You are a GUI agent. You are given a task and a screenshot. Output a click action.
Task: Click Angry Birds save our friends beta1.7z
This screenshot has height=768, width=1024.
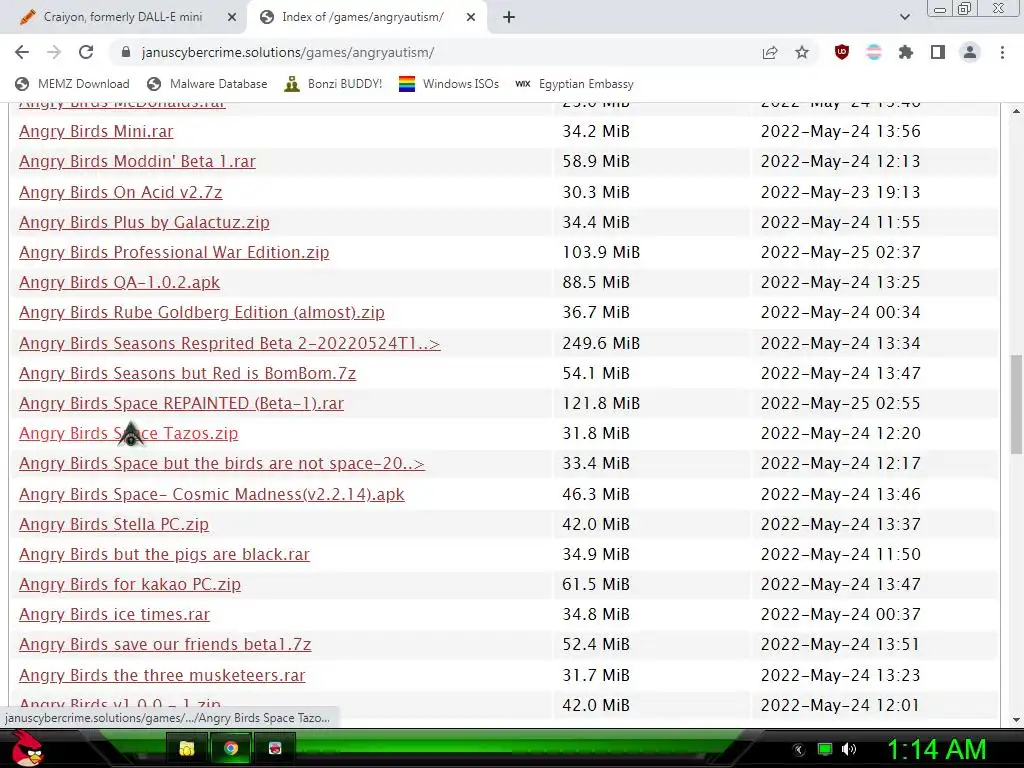(165, 644)
